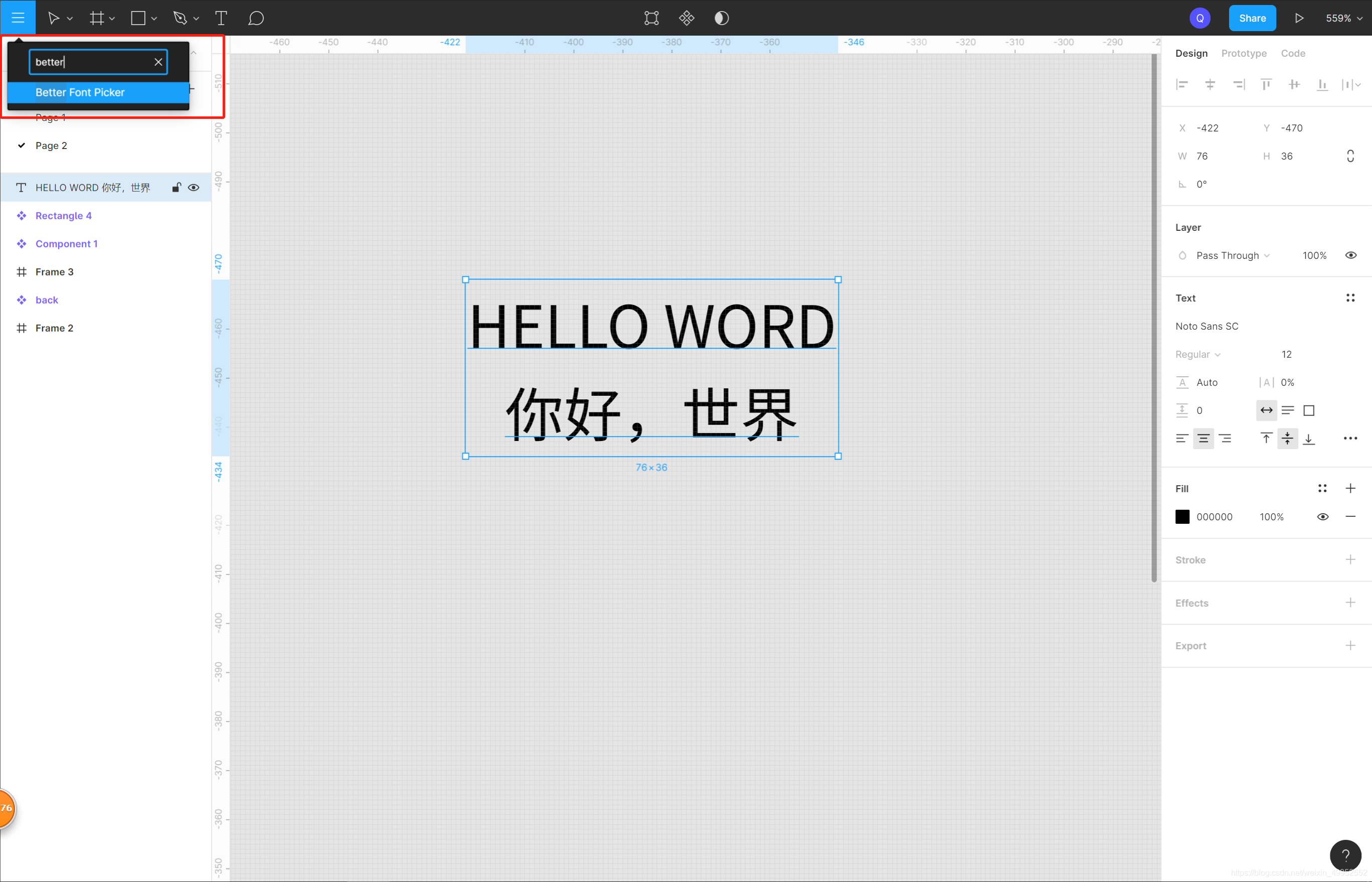Select the Text tool in toolbar
1372x882 pixels.
[220, 17]
